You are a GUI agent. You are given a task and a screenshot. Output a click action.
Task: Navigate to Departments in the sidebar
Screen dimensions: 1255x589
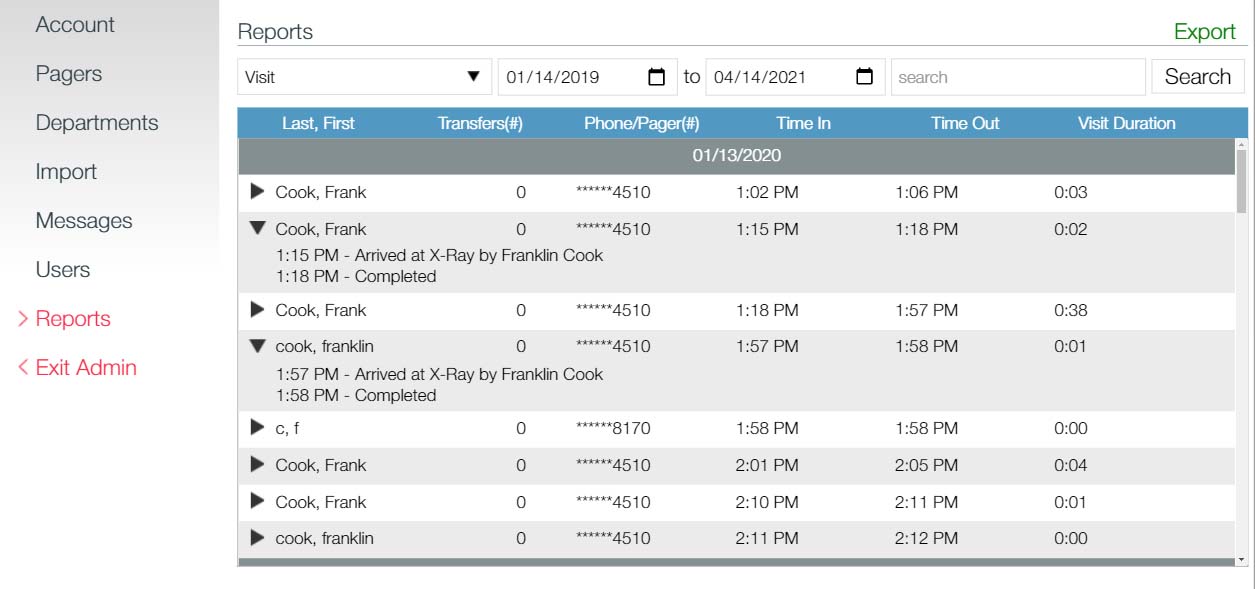click(97, 123)
